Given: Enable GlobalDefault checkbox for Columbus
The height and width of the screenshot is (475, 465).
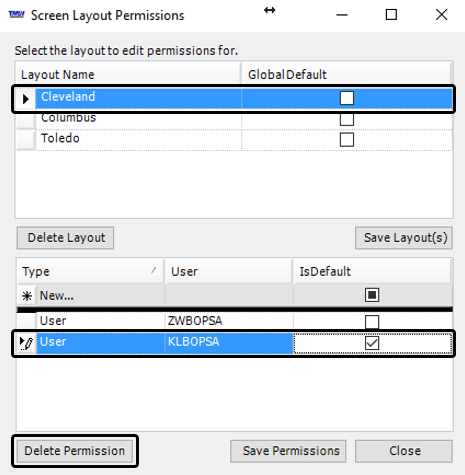Looking at the screenshot, I should [x=347, y=119].
